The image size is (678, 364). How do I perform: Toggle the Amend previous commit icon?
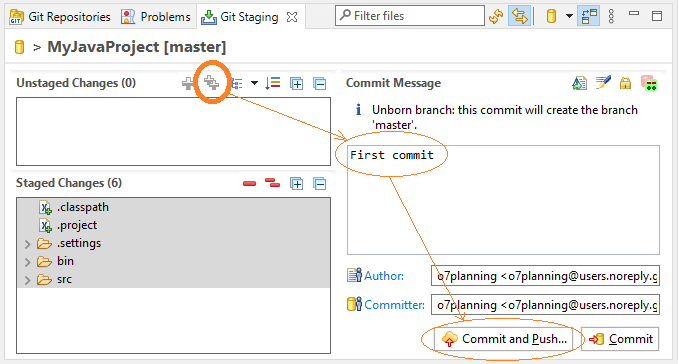[x=579, y=83]
